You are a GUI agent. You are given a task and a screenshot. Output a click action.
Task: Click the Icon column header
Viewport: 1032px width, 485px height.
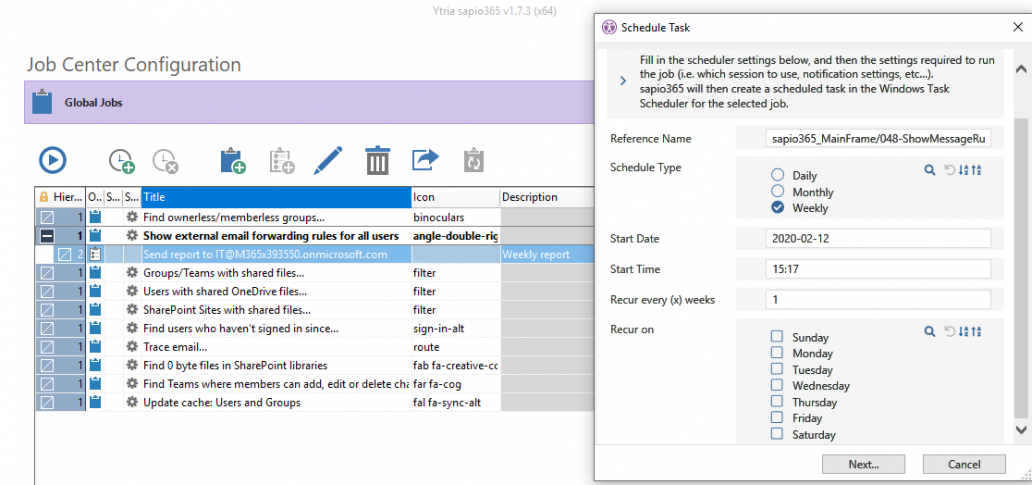[x=455, y=197]
